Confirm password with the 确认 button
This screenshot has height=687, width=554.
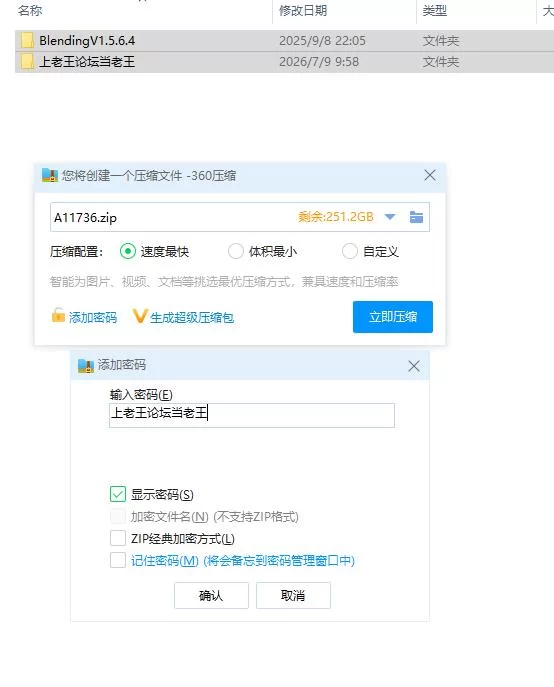pos(211,595)
